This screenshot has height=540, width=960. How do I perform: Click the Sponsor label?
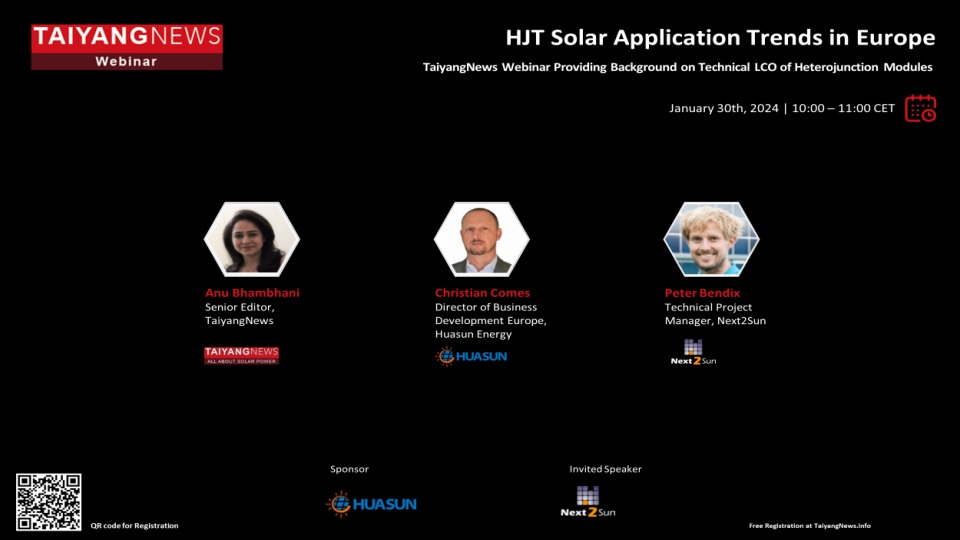coord(350,469)
